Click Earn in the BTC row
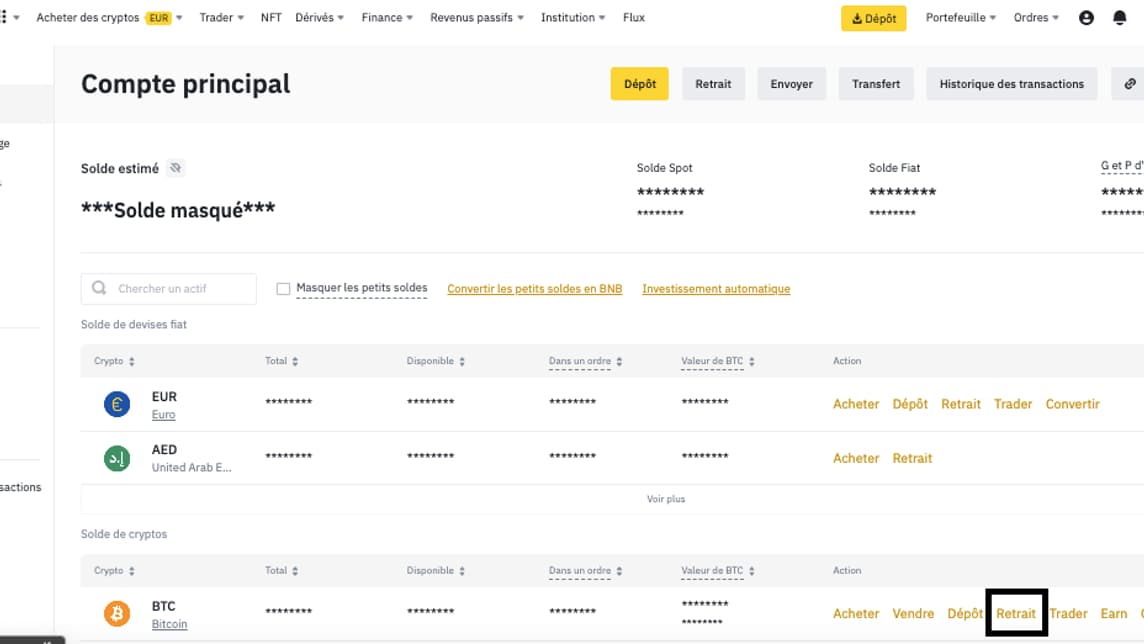 click(1113, 613)
